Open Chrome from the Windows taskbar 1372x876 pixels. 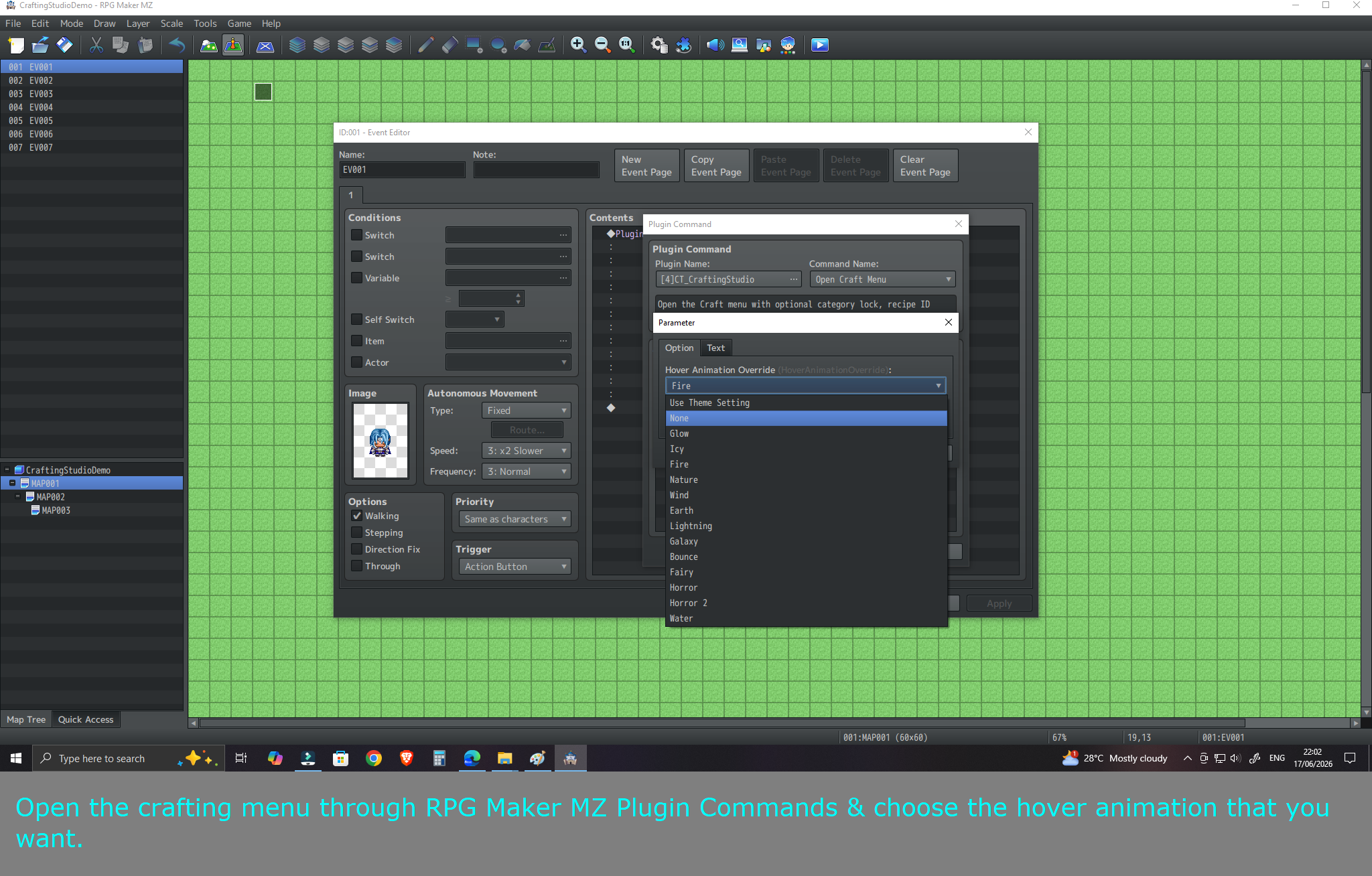374,758
